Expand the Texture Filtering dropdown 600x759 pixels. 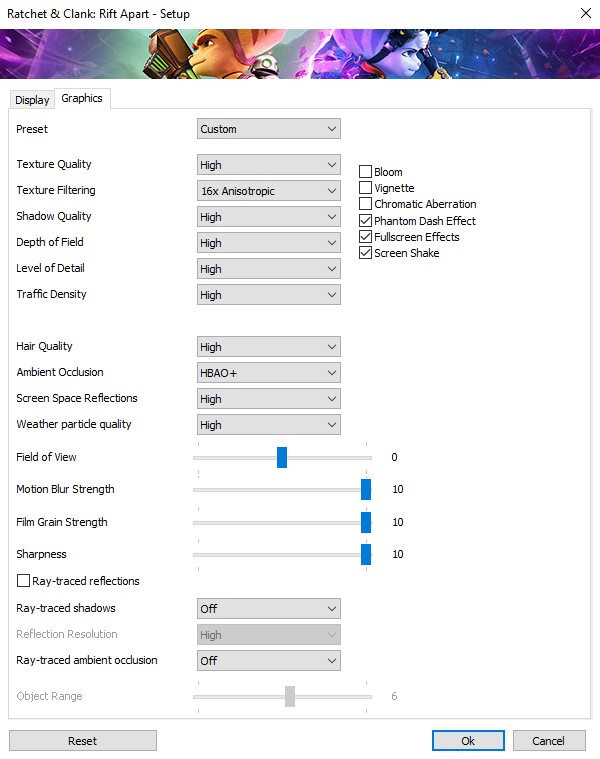point(268,191)
